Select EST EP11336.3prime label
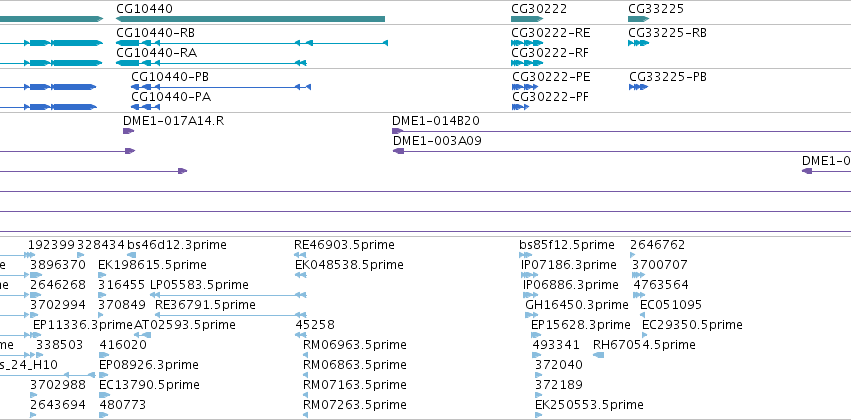851x420 pixels. pos(83,324)
